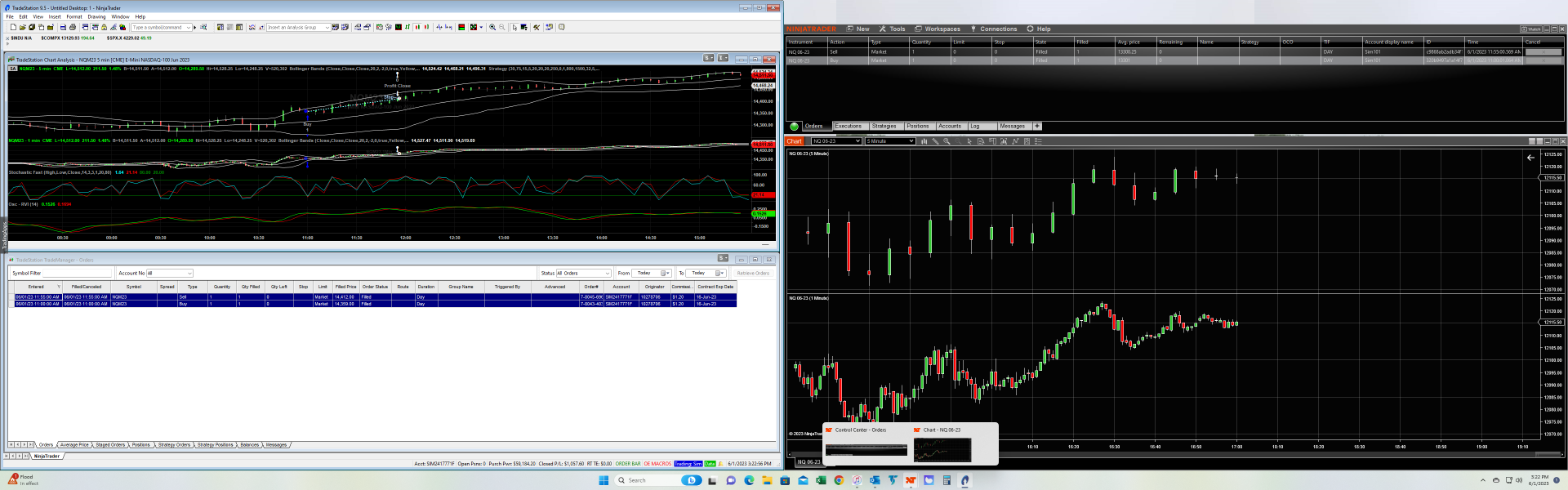Click the green Data status indicator

710,464
